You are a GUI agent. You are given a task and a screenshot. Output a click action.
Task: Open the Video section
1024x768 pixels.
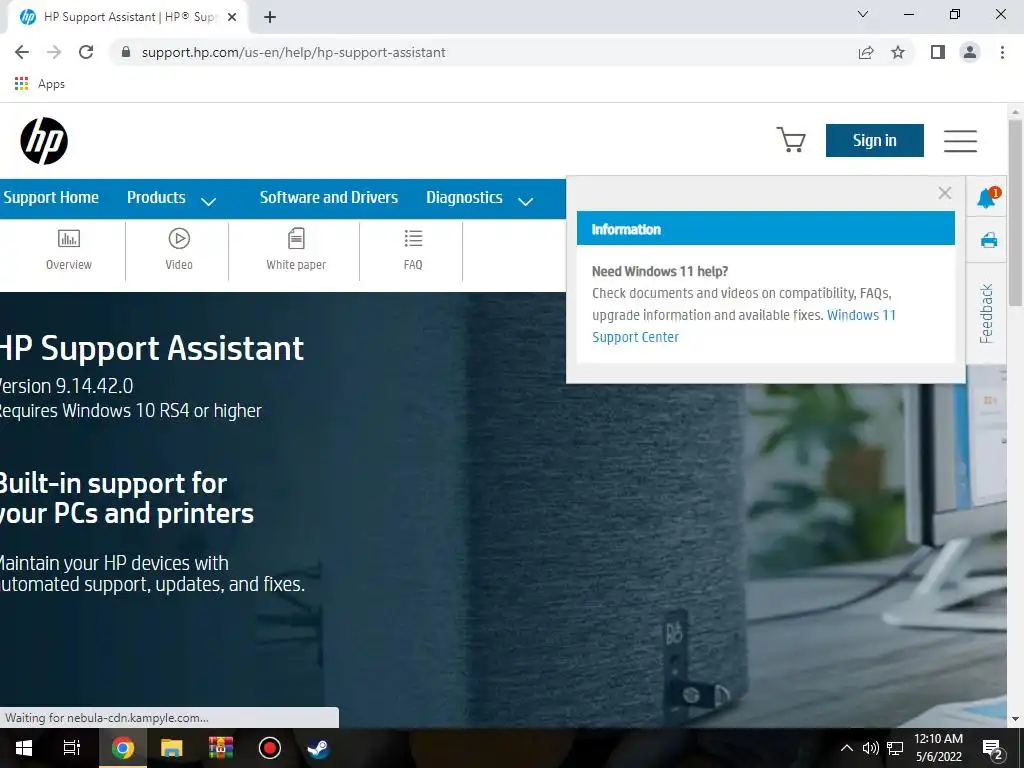[x=179, y=250]
